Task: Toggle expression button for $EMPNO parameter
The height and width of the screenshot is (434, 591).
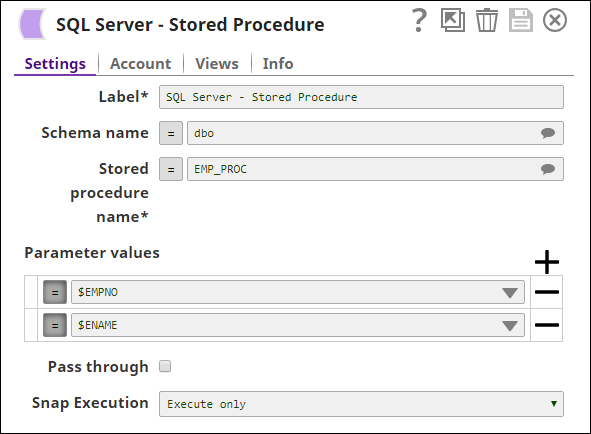Action: [55, 292]
